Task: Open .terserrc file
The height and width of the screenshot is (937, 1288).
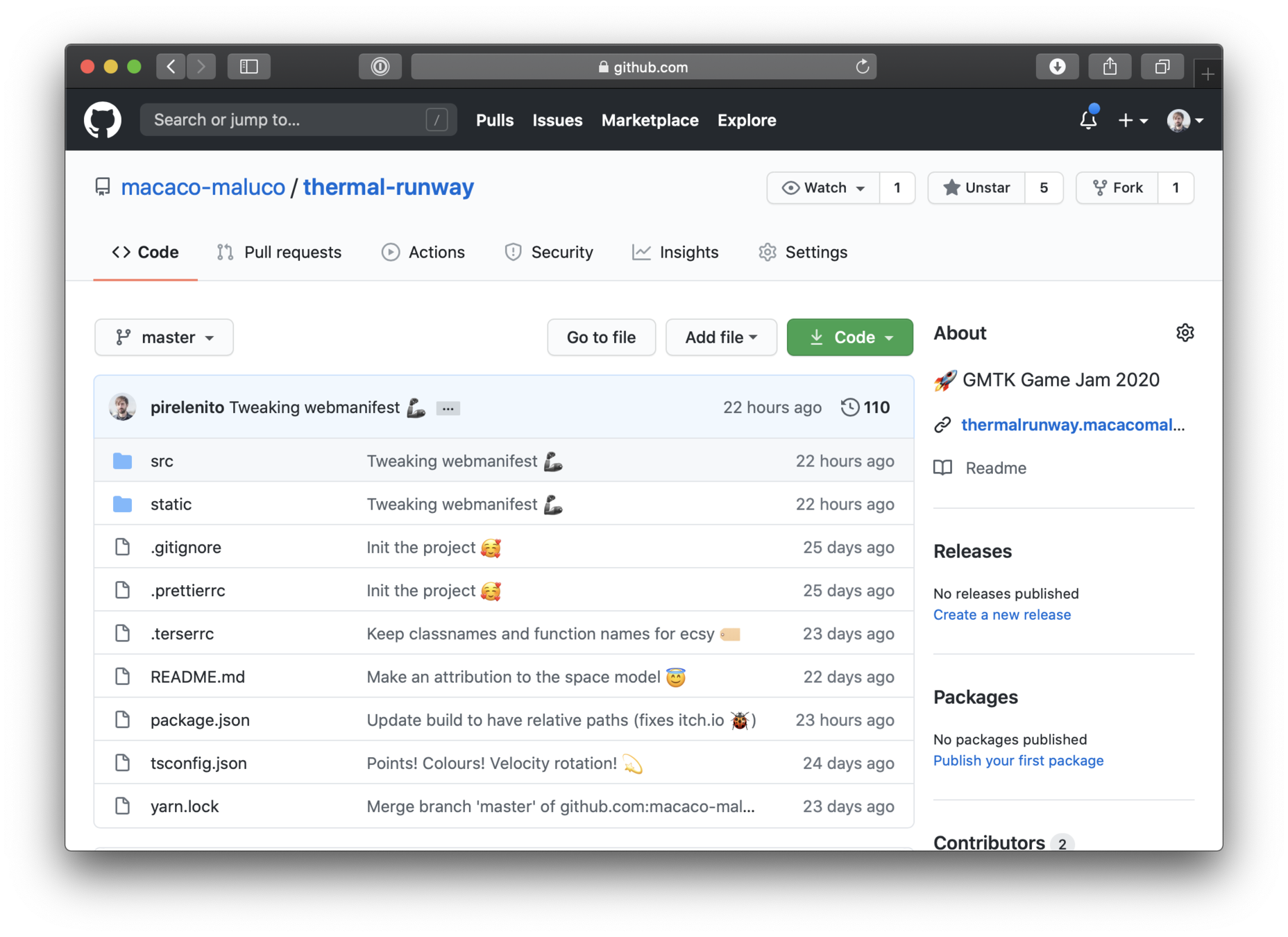Action: coord(182,634)
